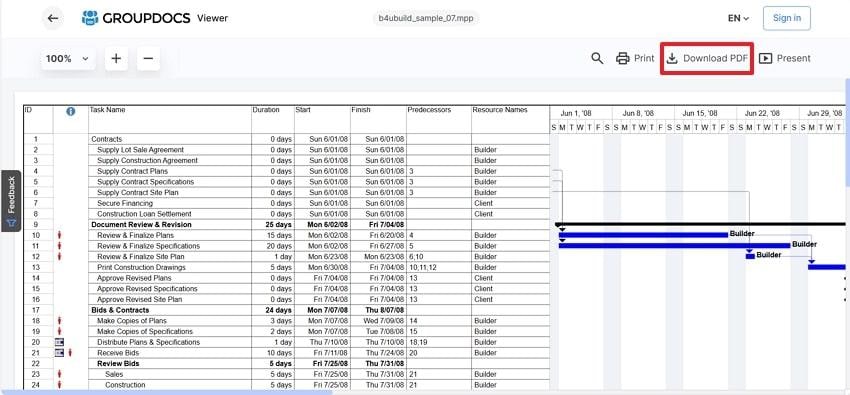Click the info icon in column header
This screenshot has height=395, width=850.
pos(70,111)
